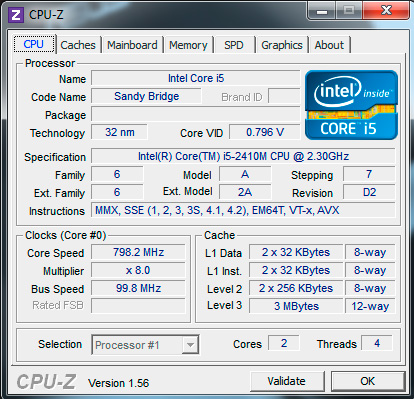Open the Mainboard tab
414x399 pixels.
pos(132,45)
